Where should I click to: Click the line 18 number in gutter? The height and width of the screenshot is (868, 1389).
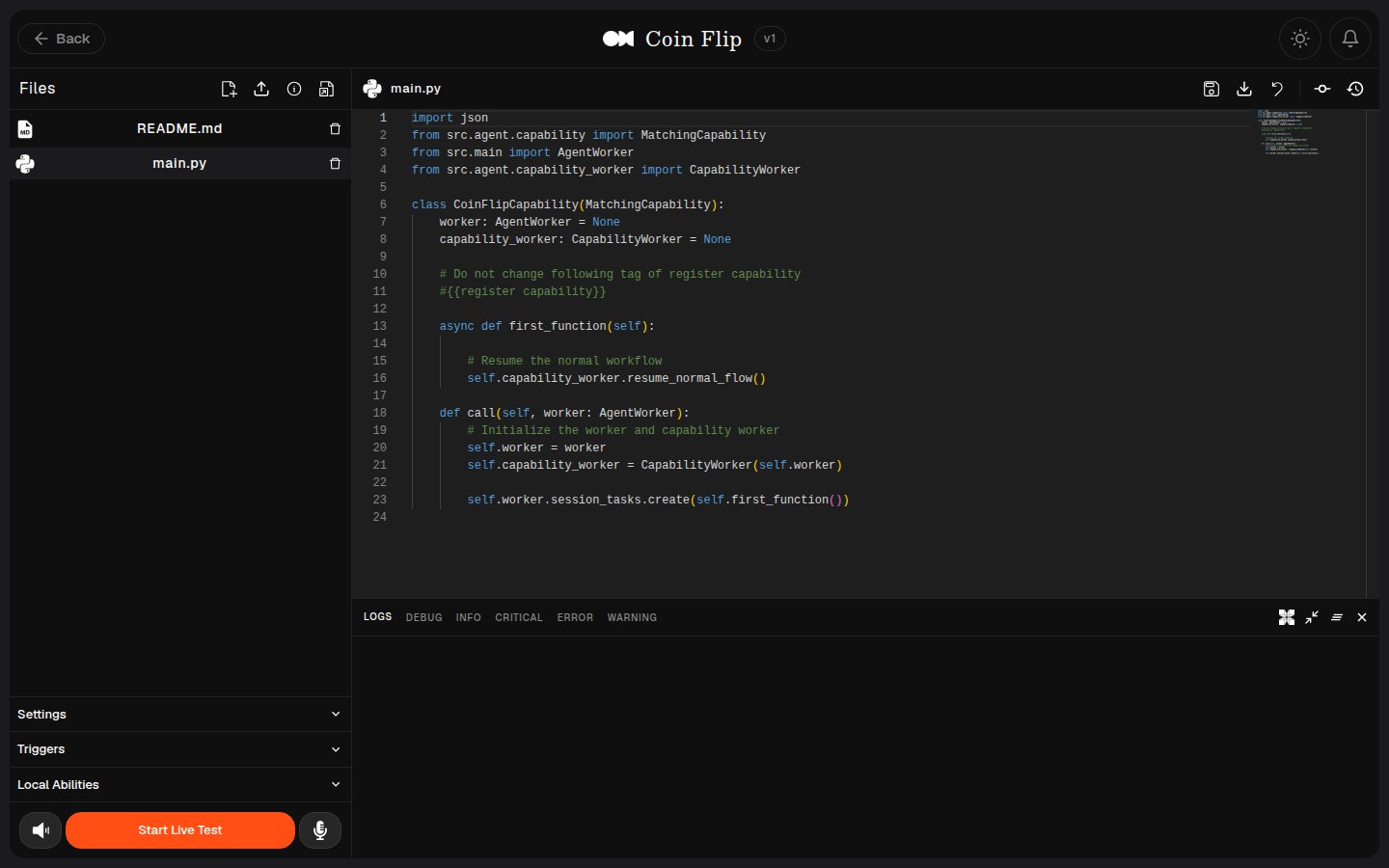tap(380, 413)
